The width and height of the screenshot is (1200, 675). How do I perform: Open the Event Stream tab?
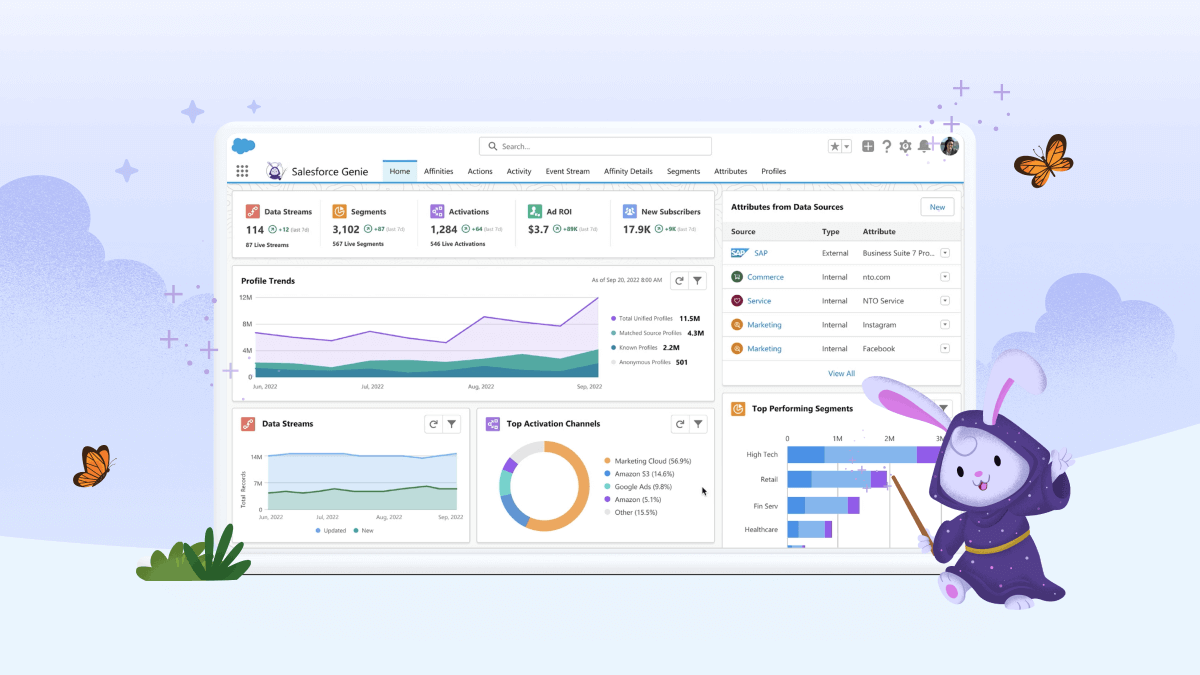click(x=567, y=171)
